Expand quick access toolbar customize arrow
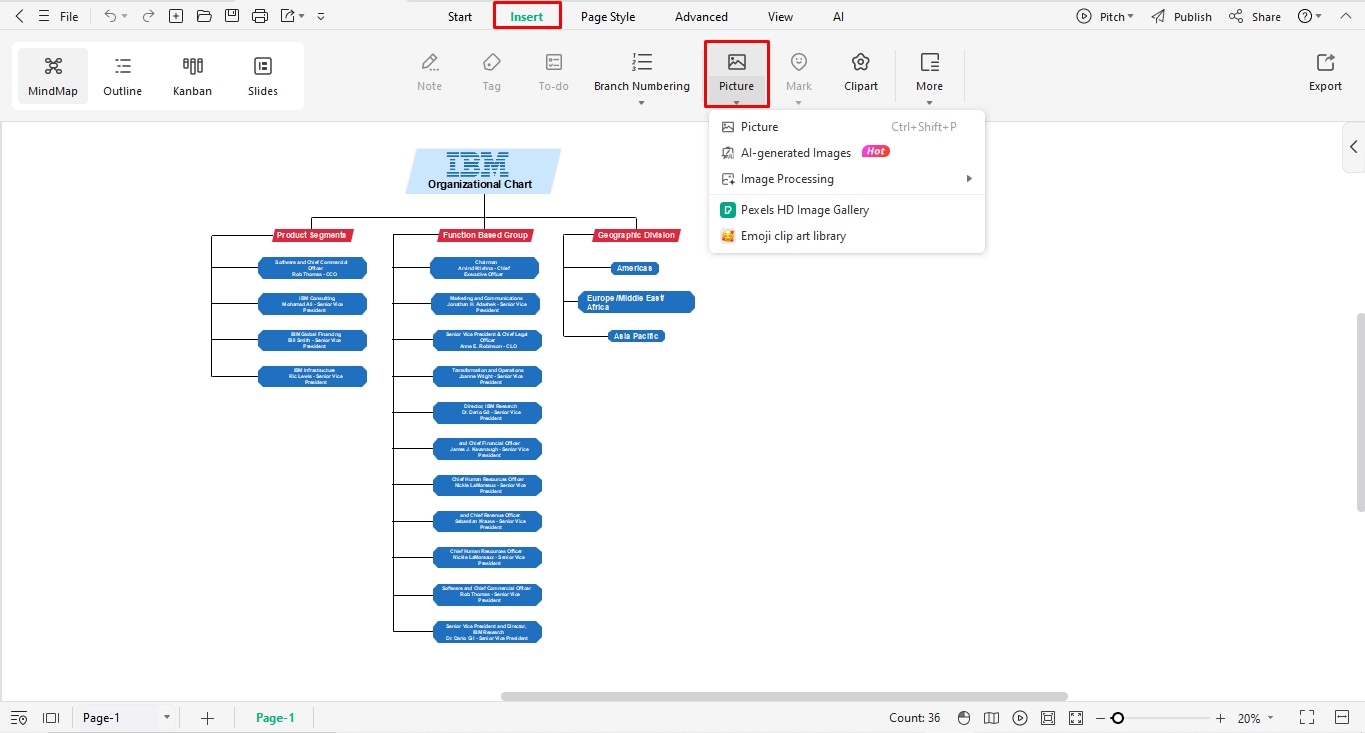 coord(320,17)
